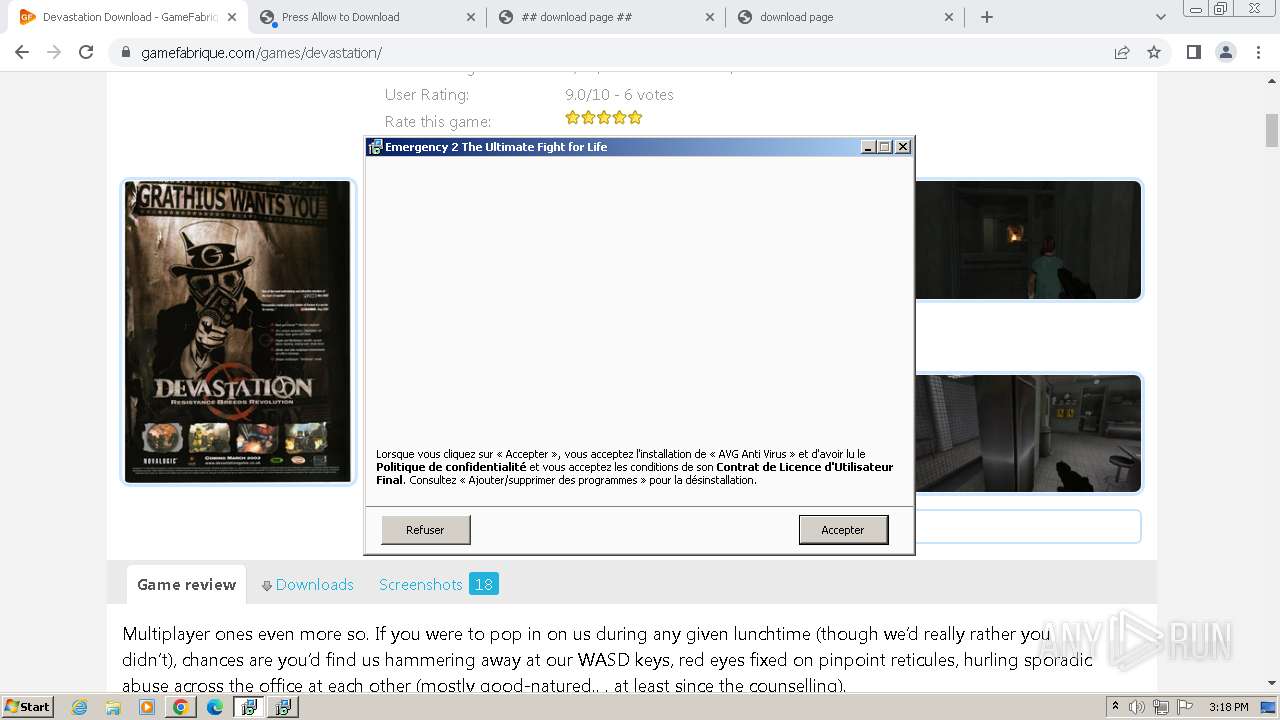Open the Politique de confidentialité link
This screenshot has height=720, width=1280.
[451, 467]
